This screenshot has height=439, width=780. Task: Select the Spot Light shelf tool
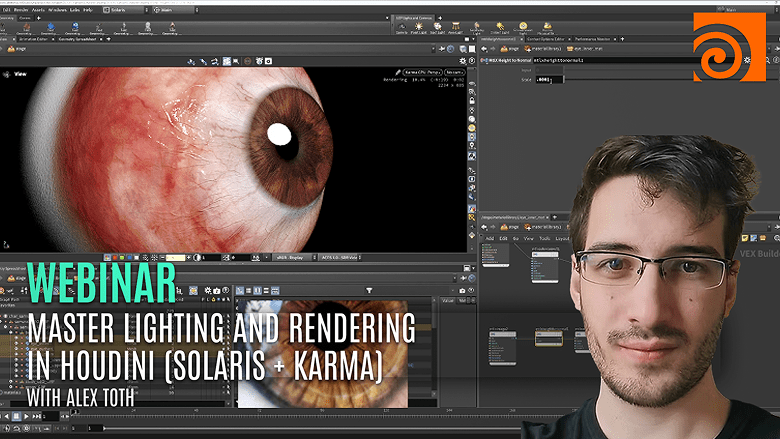(x=437, y=28)
